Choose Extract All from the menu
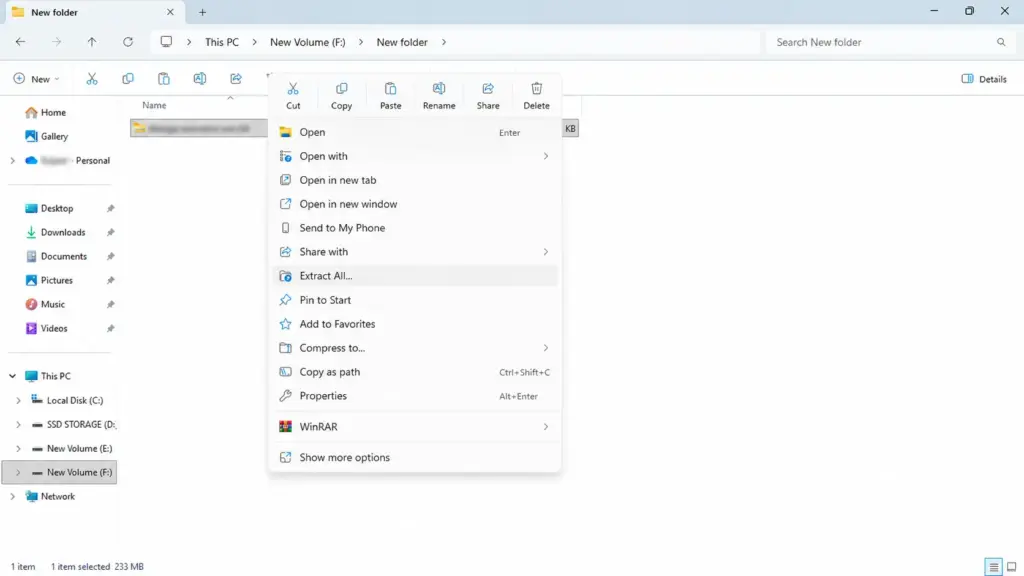The width and height of the screenshot is (1024, 576). click(x=414, y=276)
